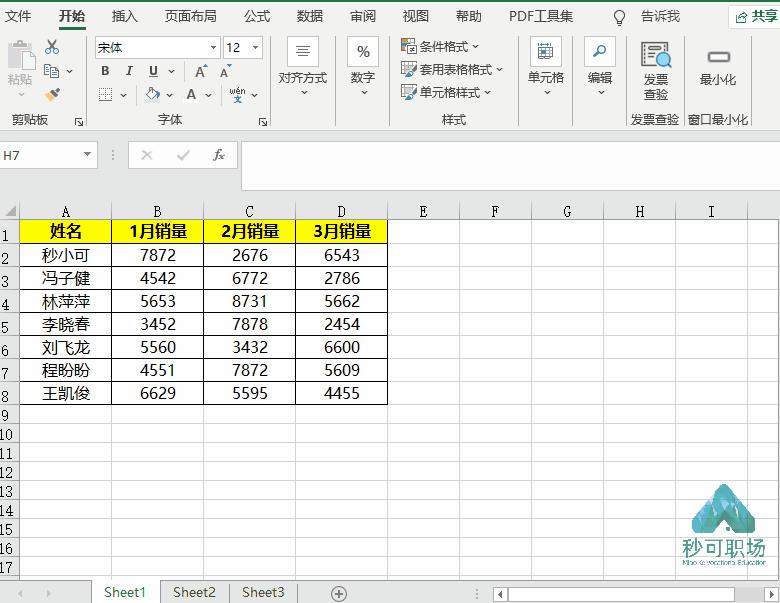The image size is (780, 603).
Task: Expand the font color arrow
Action: click(x=208, y=95)
